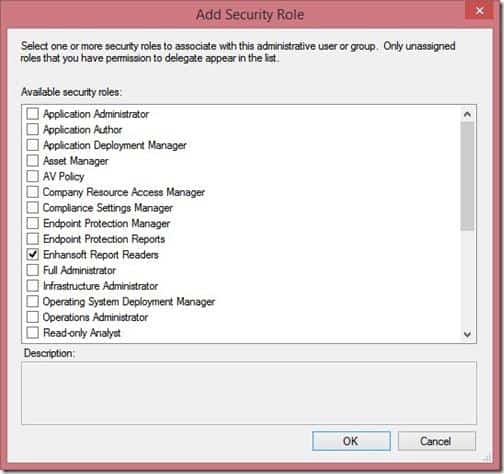This screenshot has width=504, height=474.
Task: Uncheck Enhansoft Report Readers role
Action: pyautogui.click(x=33, y=254)
